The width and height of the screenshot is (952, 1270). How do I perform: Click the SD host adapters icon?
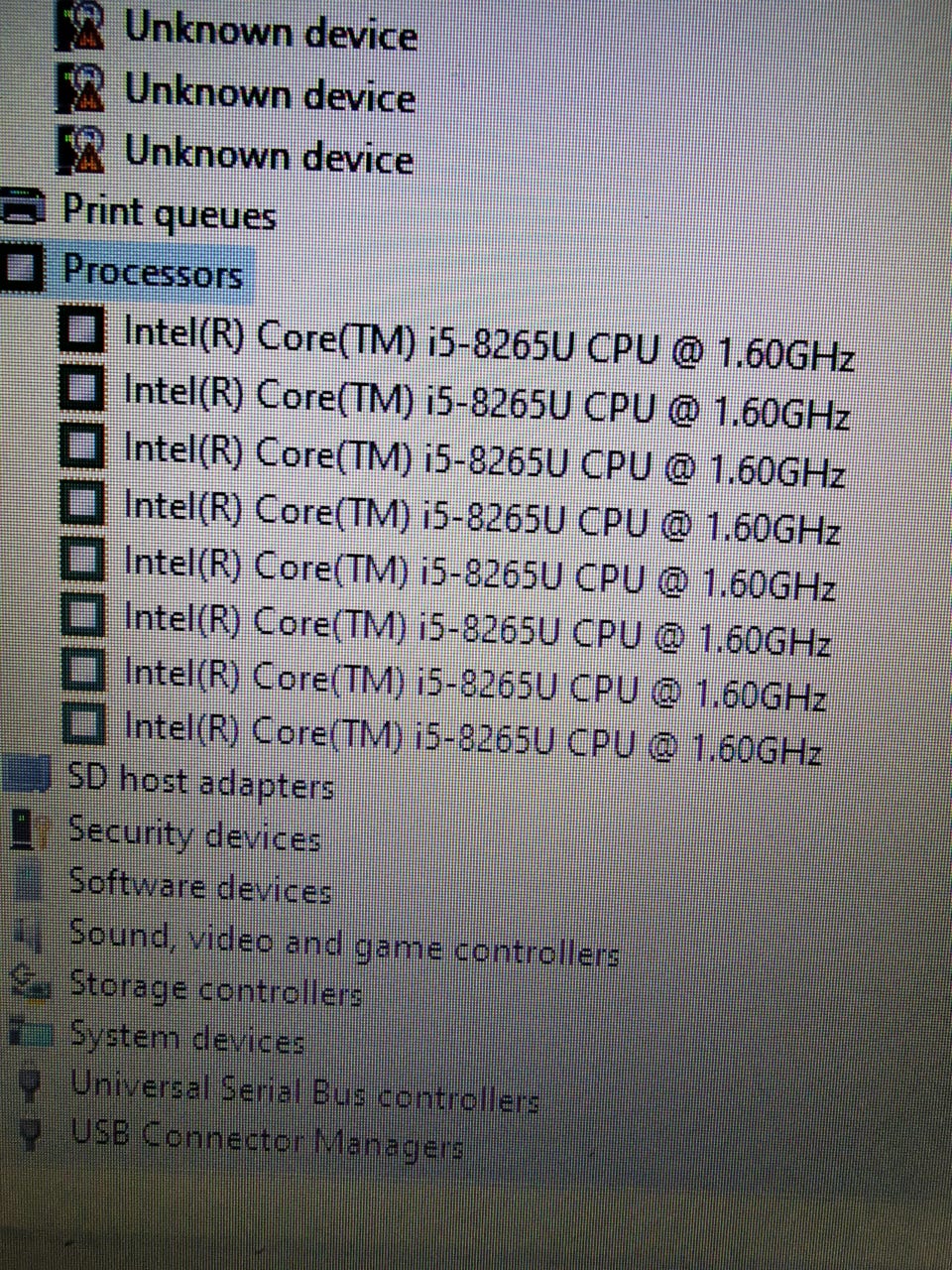click(x=27, y=773)
